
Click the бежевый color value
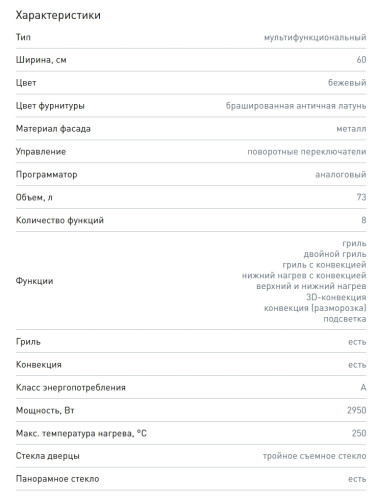(347, 83)
